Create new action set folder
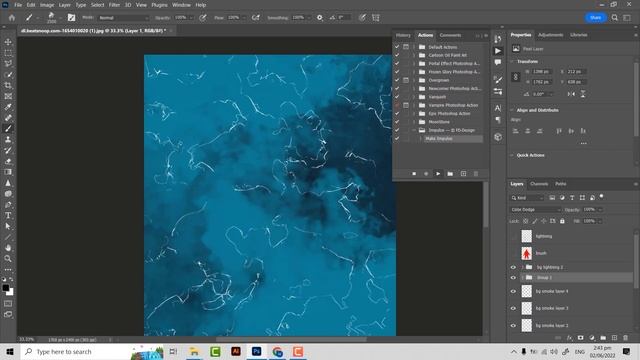640x360 pixels. click(x=450, y=174)
